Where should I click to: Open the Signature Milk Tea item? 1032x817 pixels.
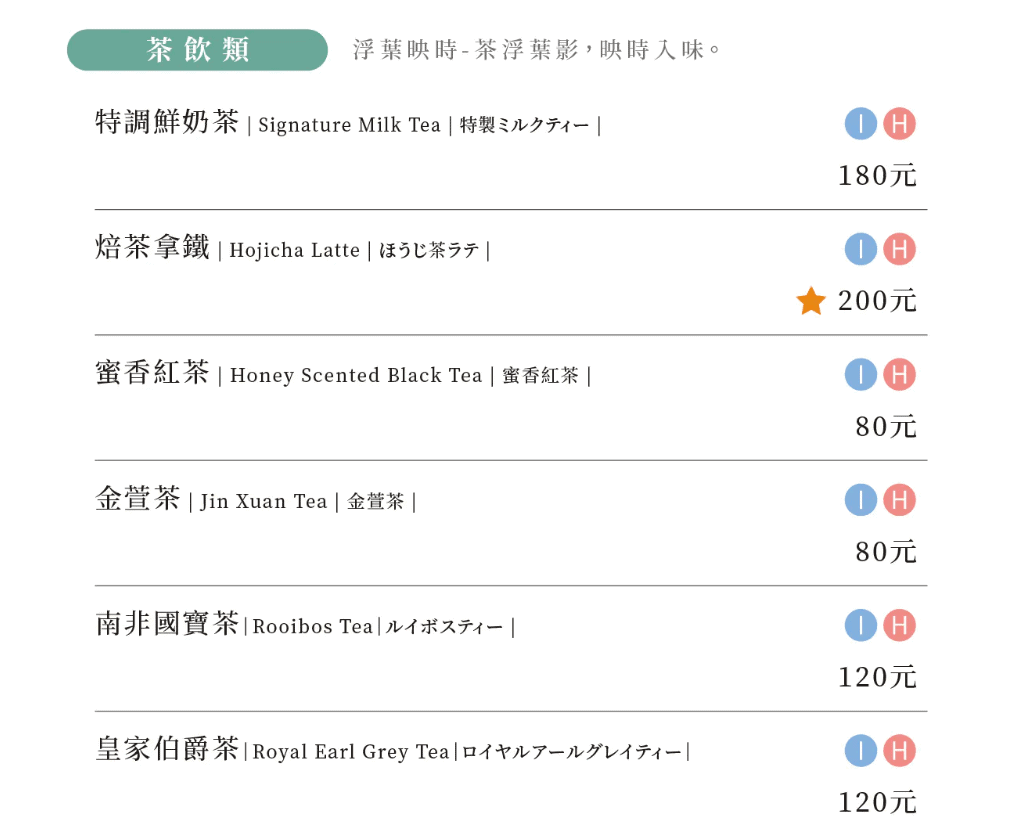coord(347,124)
